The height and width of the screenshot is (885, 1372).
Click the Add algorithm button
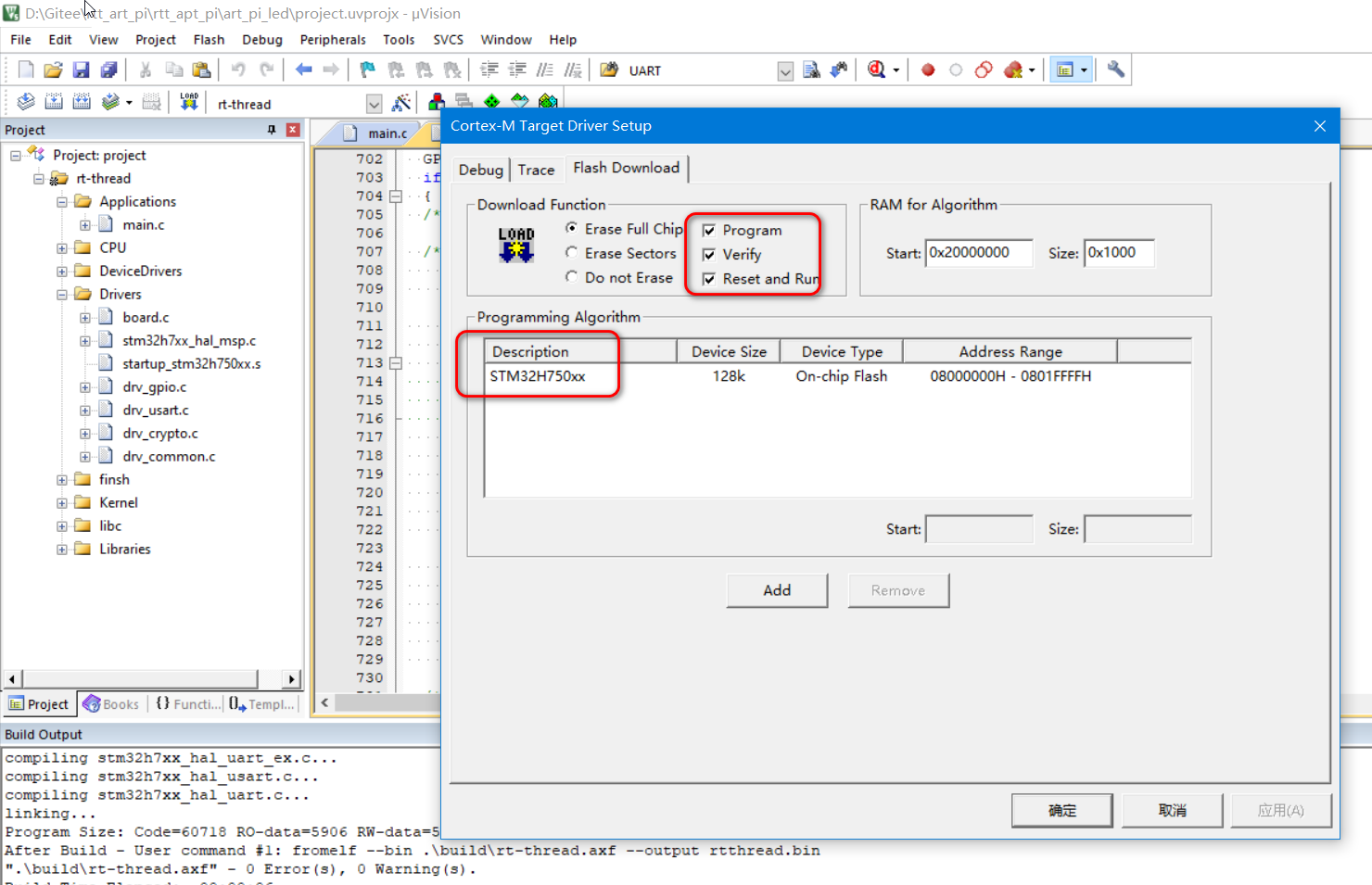click(x=777, y=590)
